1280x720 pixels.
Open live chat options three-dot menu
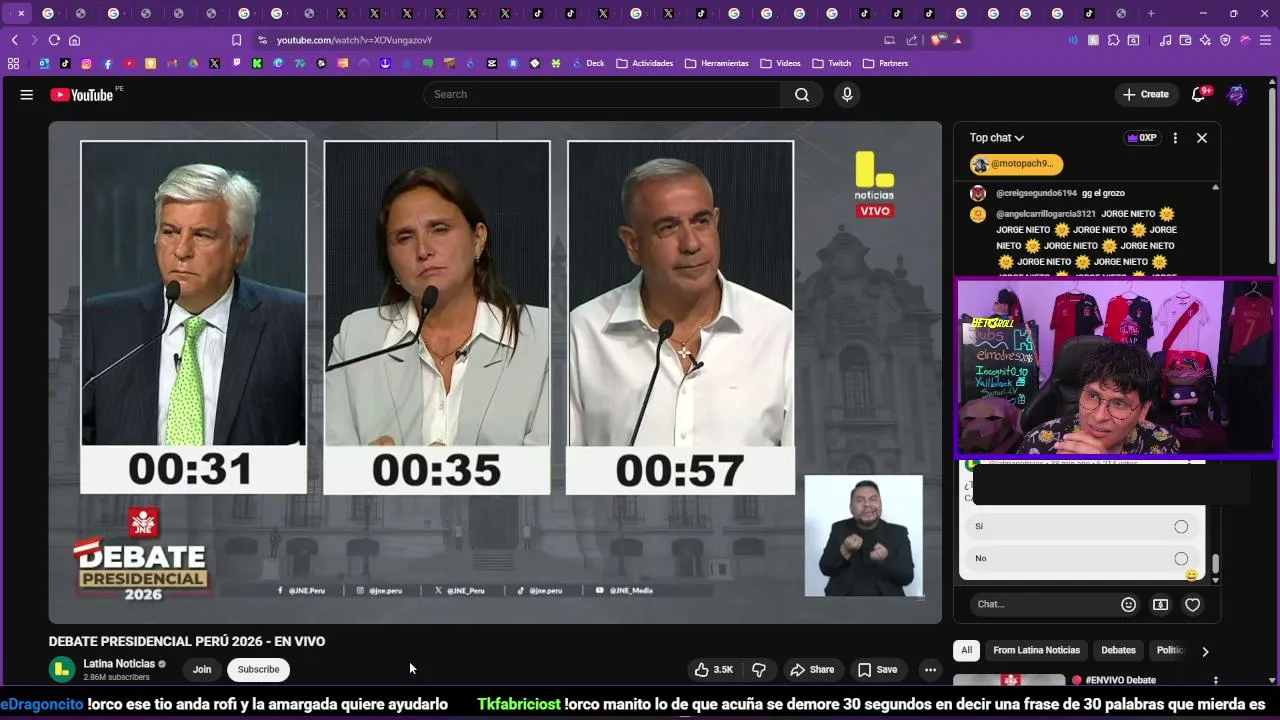point(1175,138)
